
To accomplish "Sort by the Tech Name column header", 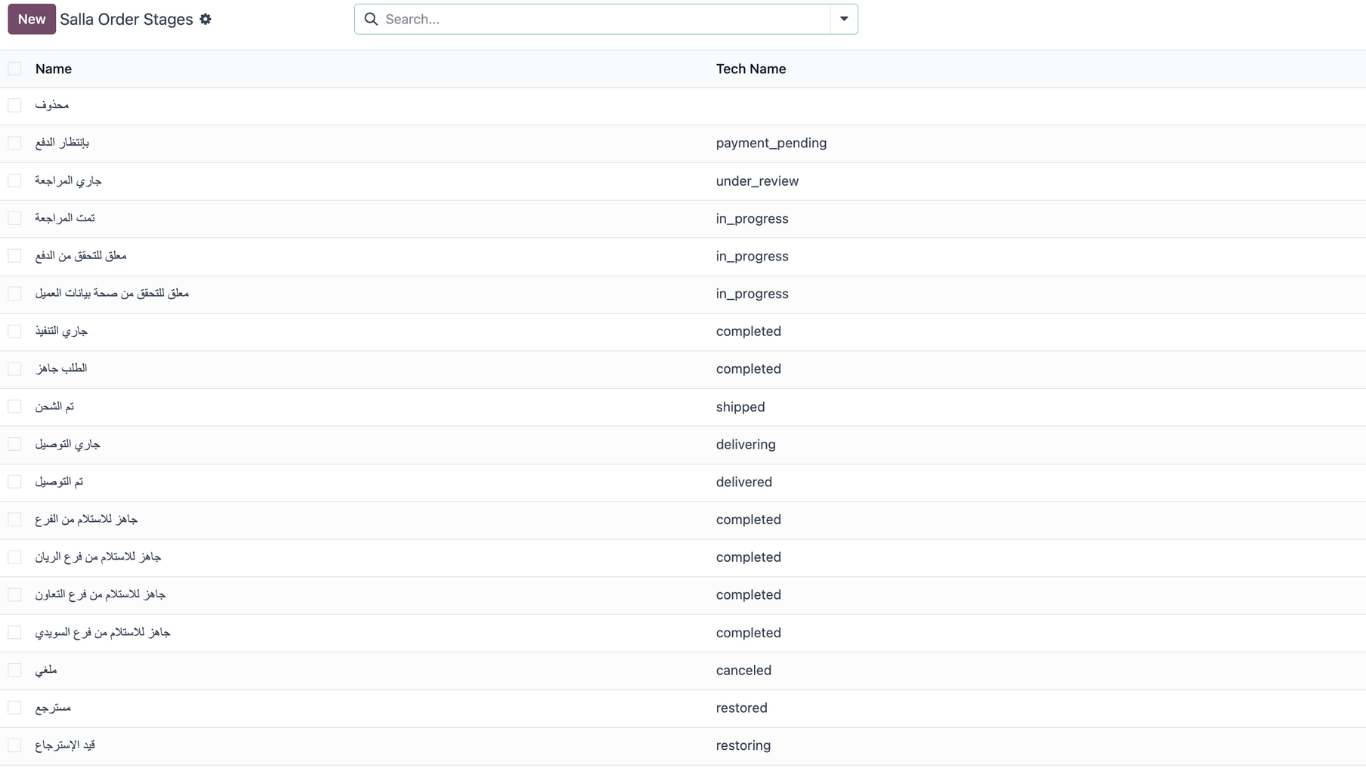I will (x=750, y=69).
